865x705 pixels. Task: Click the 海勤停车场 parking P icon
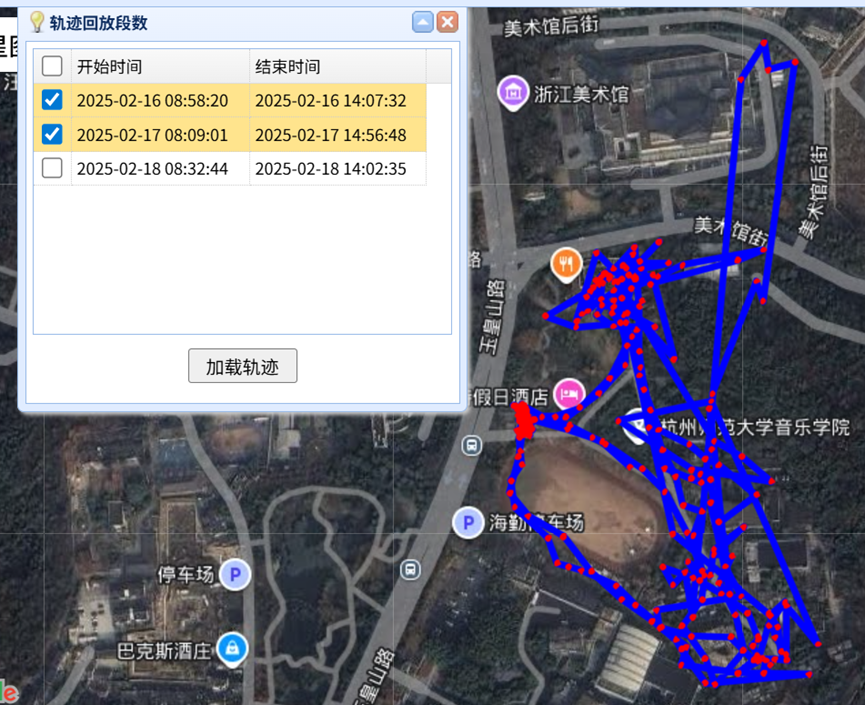point(468,522)
